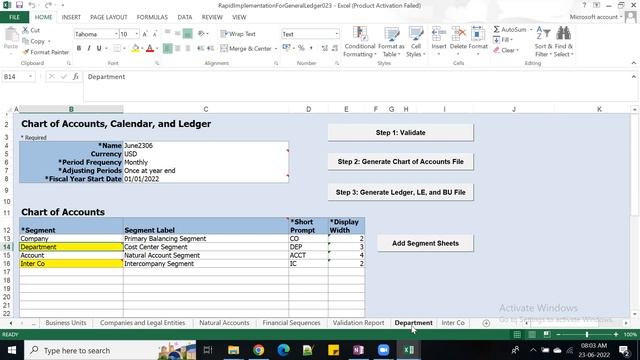Toggle Italic formatting

point(89,48)
